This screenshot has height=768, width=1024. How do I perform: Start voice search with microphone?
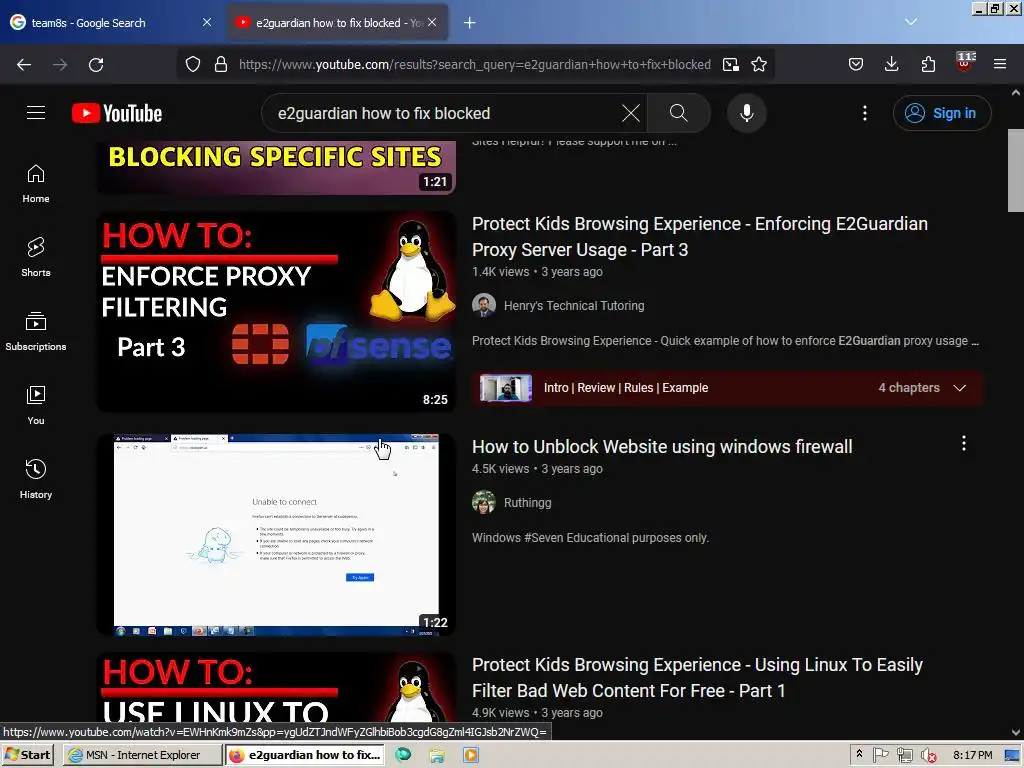click(x=746, y=113)
